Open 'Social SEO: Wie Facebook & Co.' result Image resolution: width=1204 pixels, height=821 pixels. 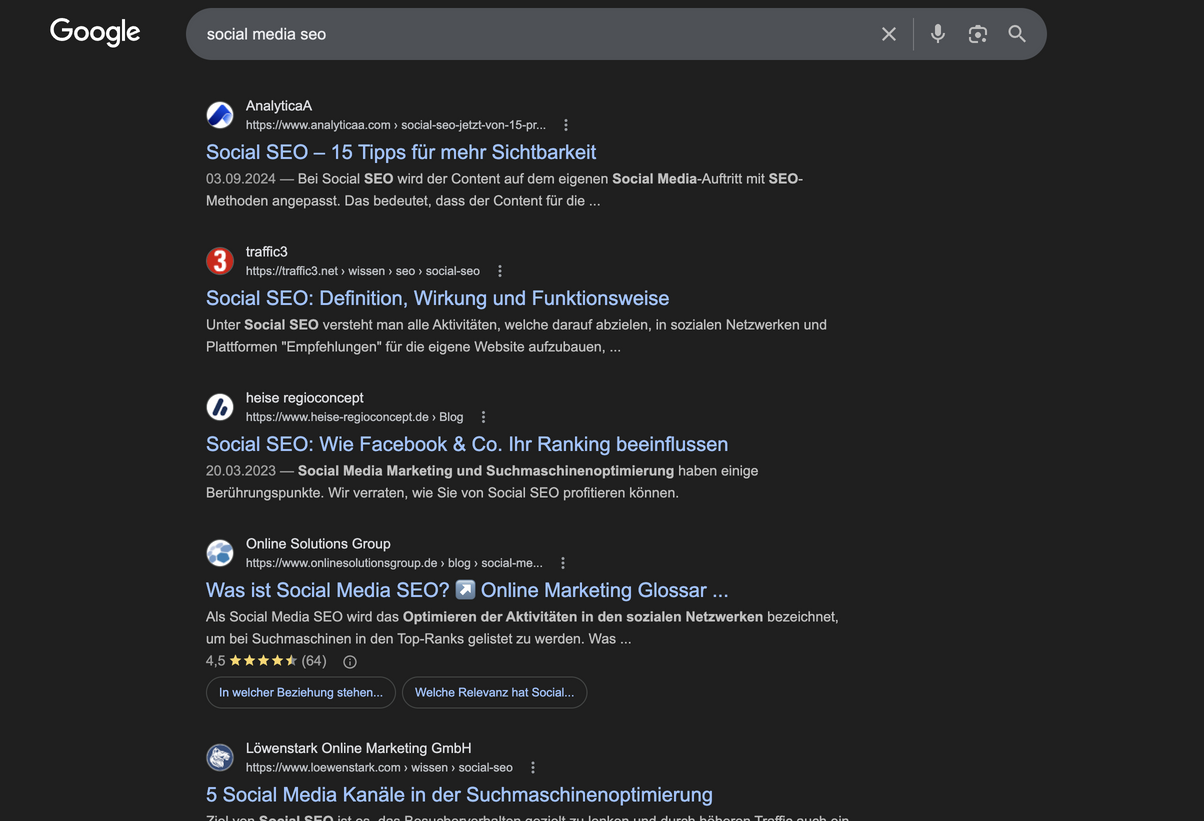pyautogui.click(x=467, y=444)
